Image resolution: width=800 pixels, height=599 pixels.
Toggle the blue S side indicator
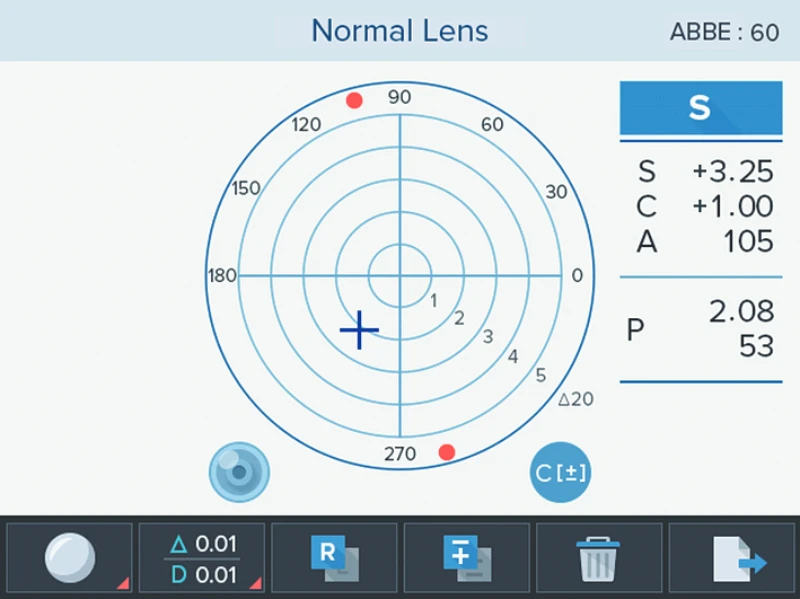[x=700, y=108]
